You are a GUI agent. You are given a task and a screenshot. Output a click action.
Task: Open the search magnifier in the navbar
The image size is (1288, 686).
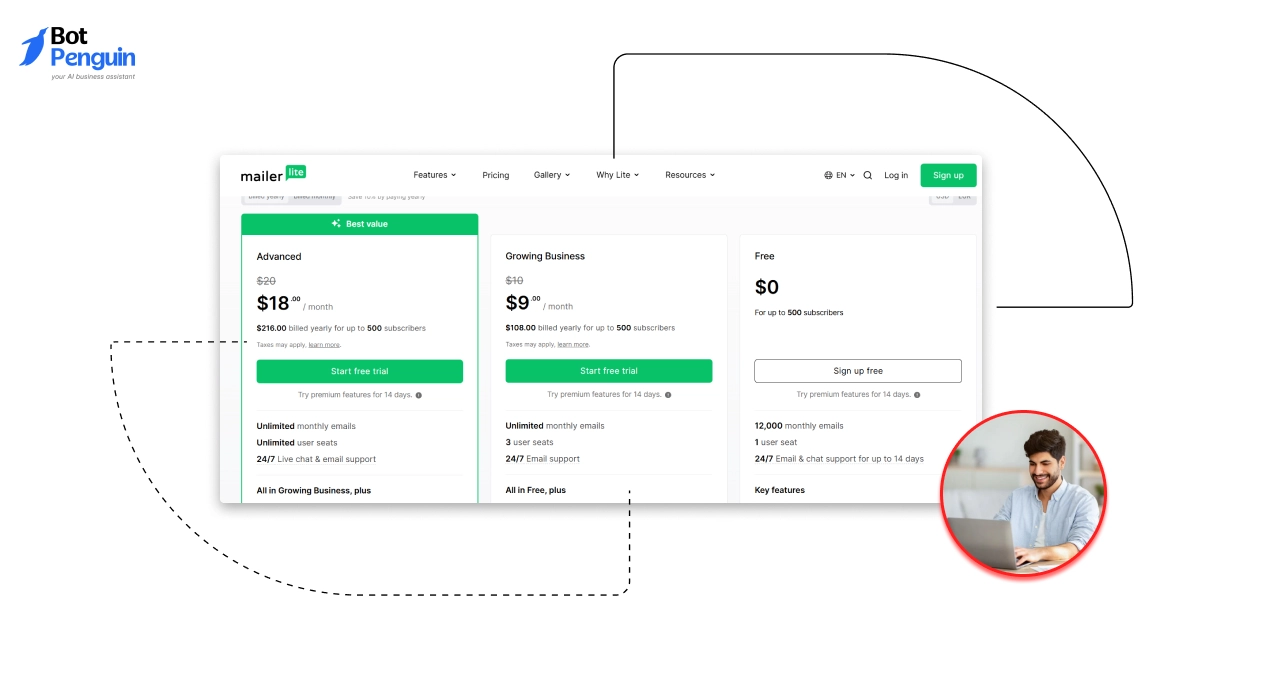(x=867, y=175)
